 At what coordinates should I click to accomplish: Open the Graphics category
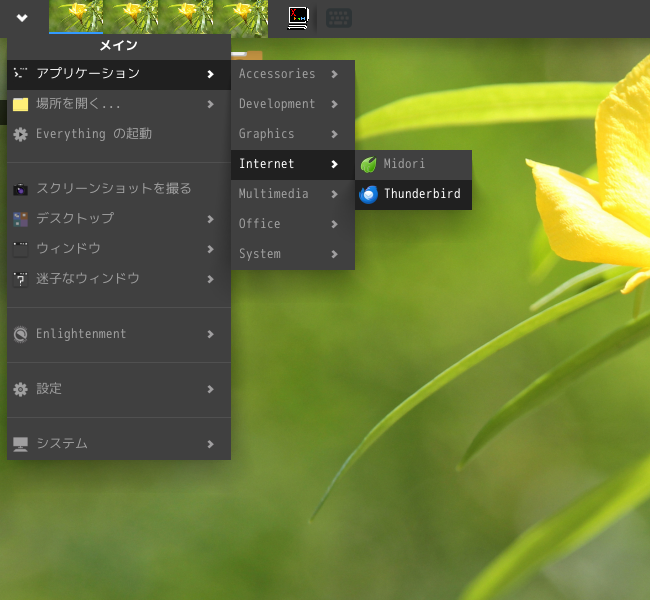293,134
